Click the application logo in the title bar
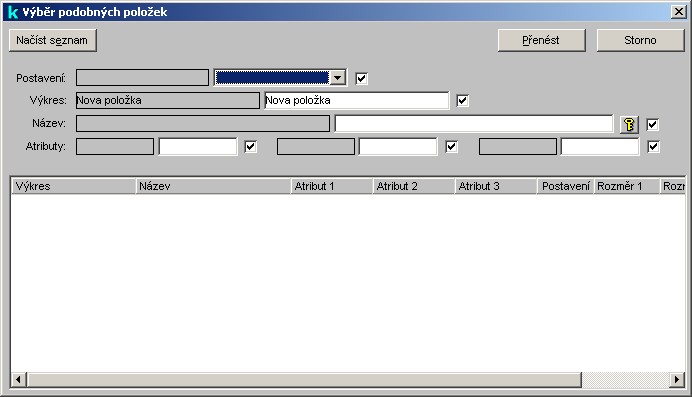Viewport: 692px width, 397px height. click(x=13, y=12)
